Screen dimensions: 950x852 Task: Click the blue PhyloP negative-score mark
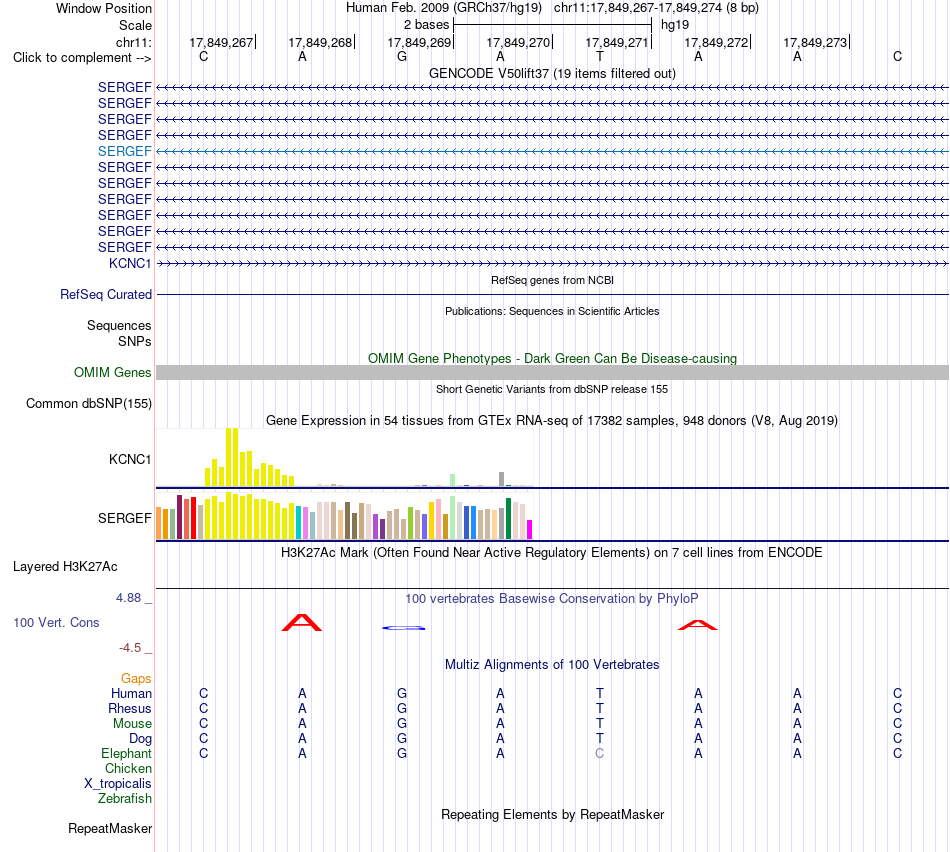point(403,628)
